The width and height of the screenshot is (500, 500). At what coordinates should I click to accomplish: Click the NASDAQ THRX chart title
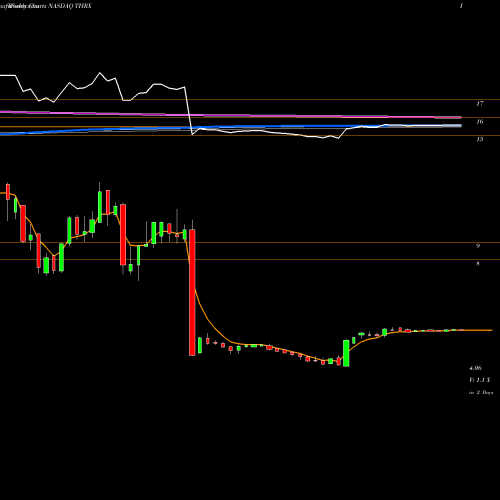70,6
